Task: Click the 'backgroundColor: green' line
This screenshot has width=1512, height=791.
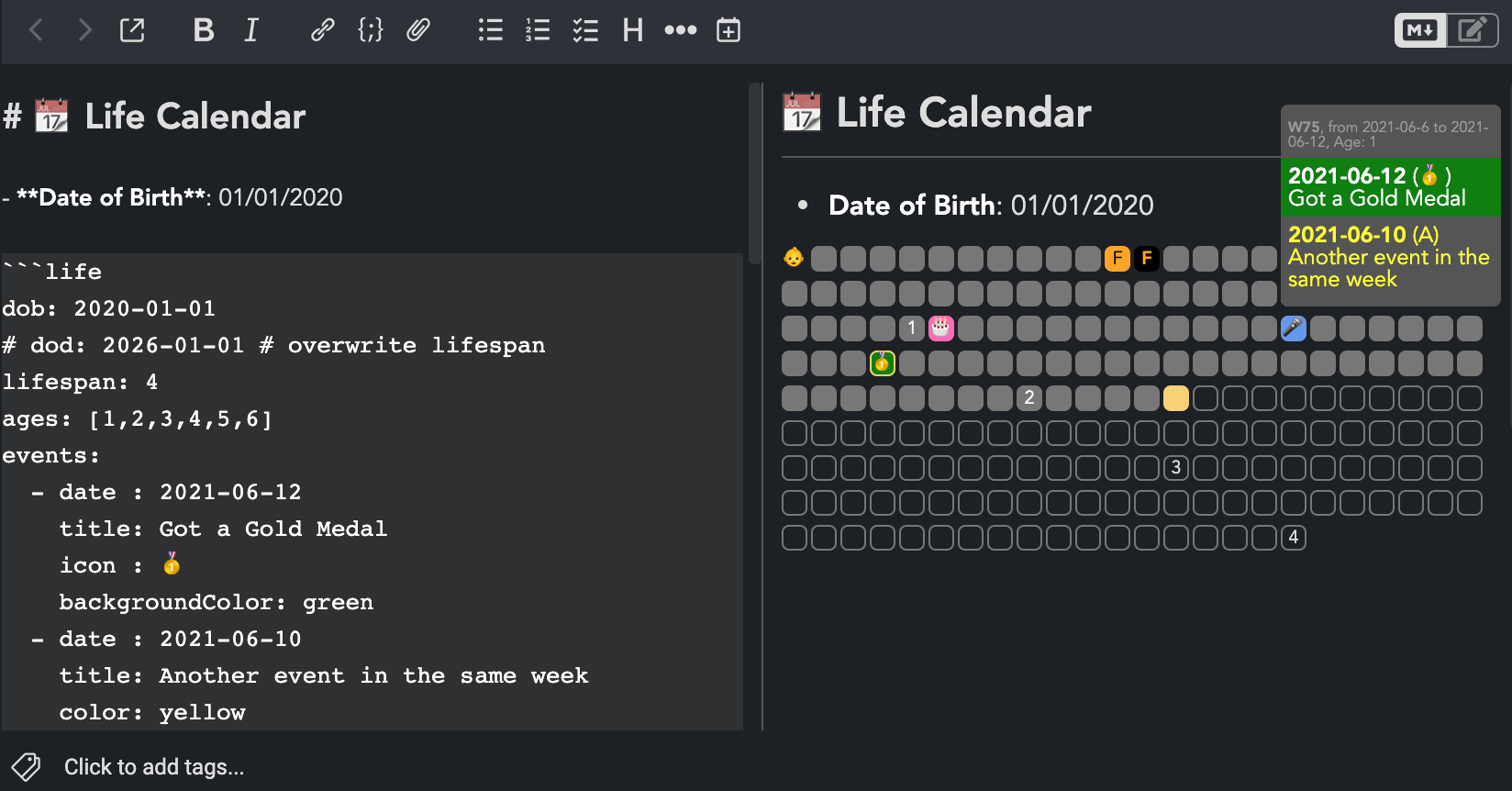Action: tap(217, 602)
